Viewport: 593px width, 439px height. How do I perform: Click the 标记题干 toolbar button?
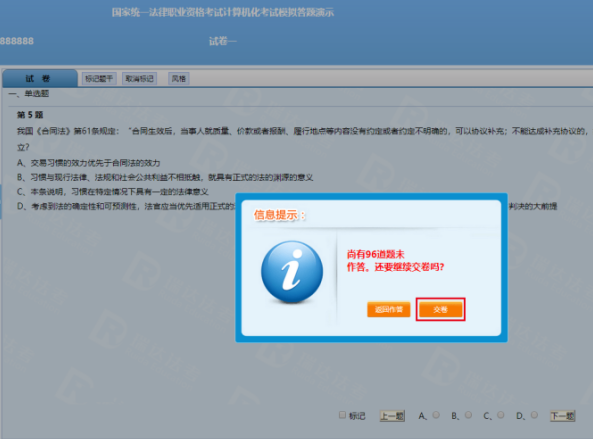point(99,79)
